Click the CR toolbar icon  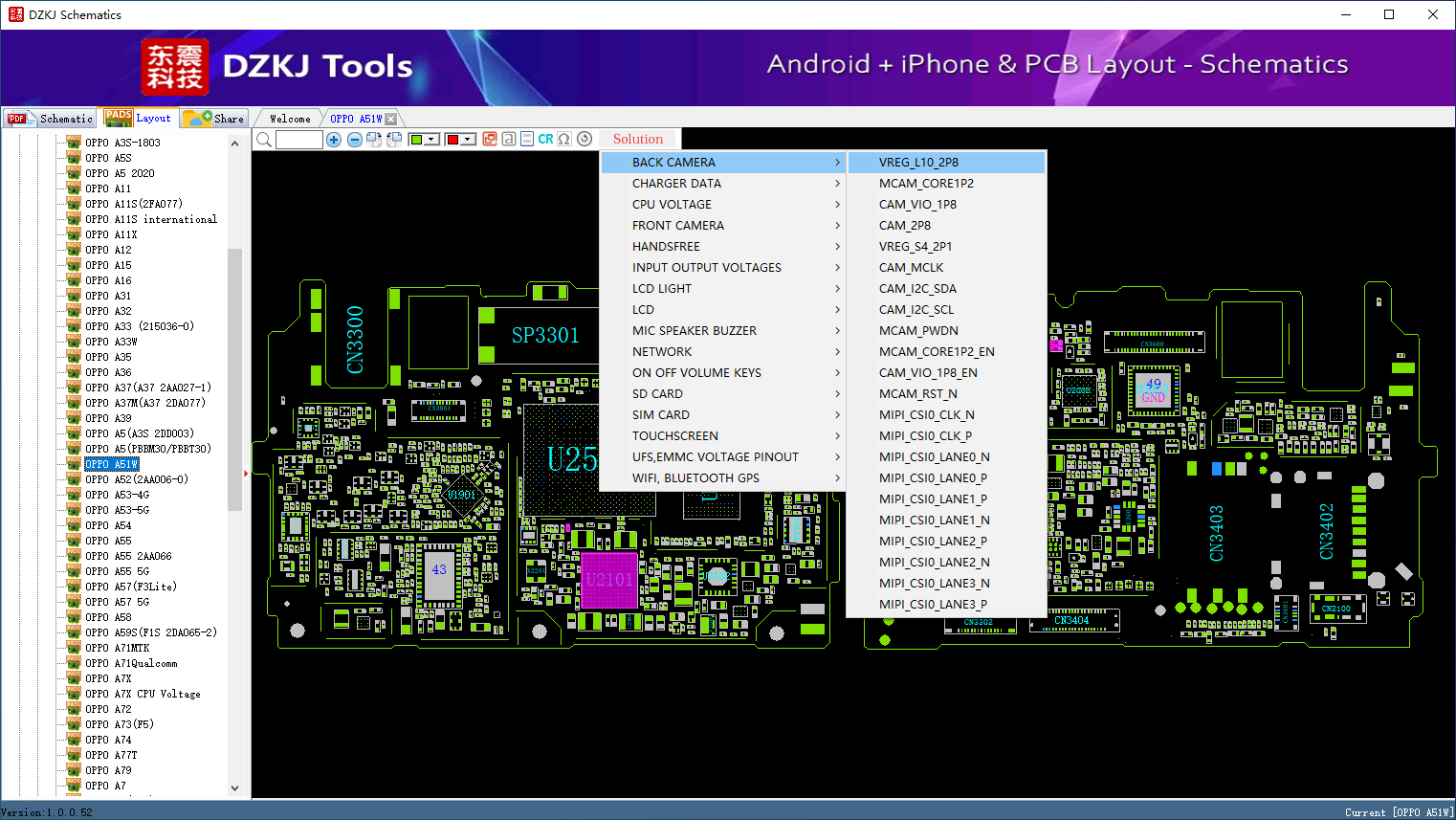pos(545,140)
